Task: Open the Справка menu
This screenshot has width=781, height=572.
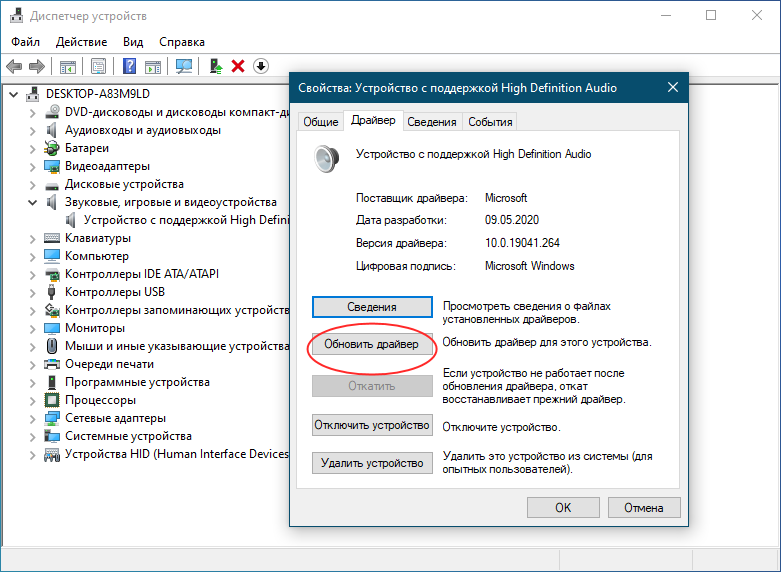Action: (x=182, y=42)
